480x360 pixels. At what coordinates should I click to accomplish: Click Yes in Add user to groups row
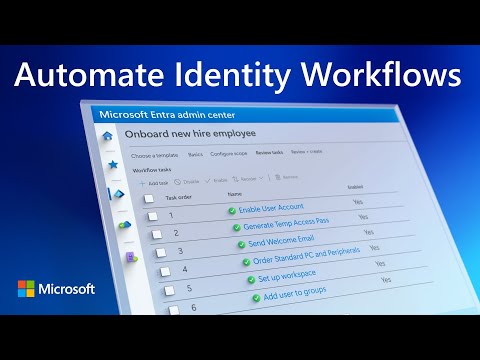pos(386,279)
